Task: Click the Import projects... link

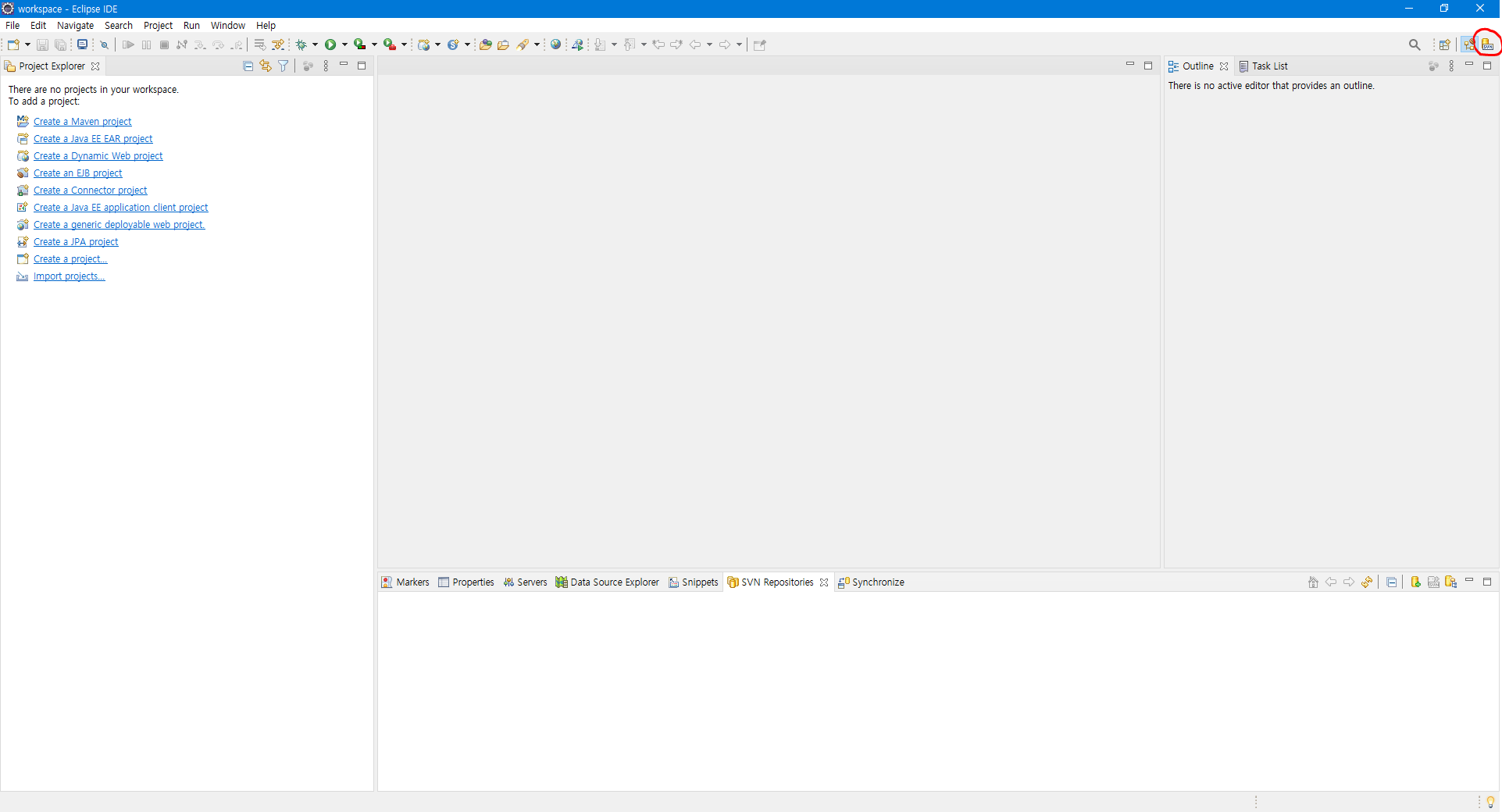Action: [69, 276]
